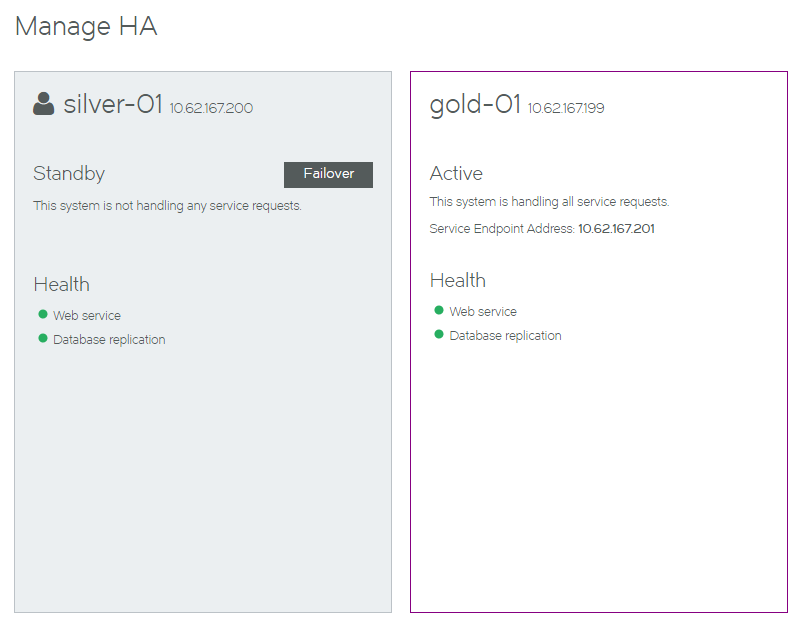
Task: Click Web service label under silver-01 Health
Action: (87, 316)
